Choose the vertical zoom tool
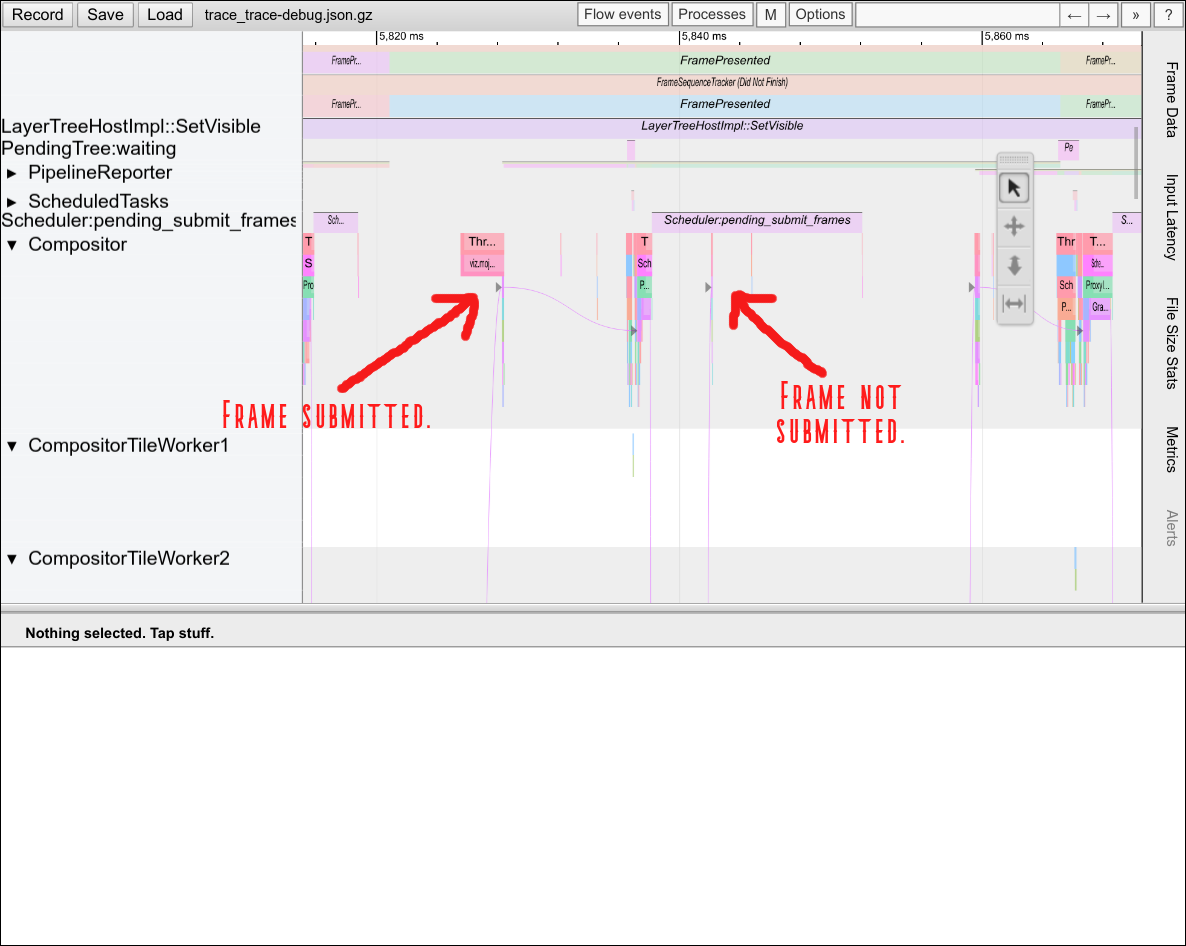 tap(1014, 265)
